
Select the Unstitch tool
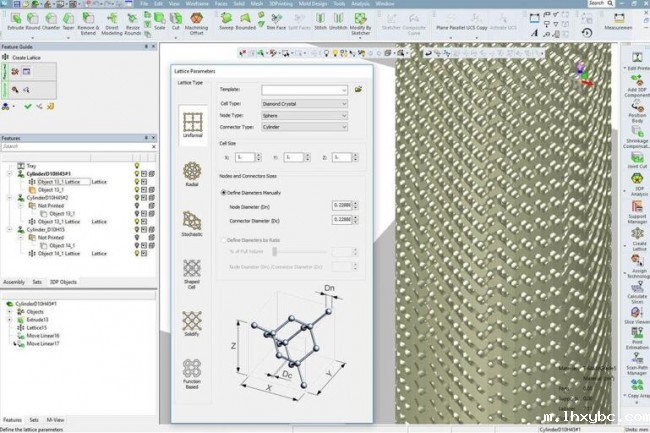tap(338, 22)
